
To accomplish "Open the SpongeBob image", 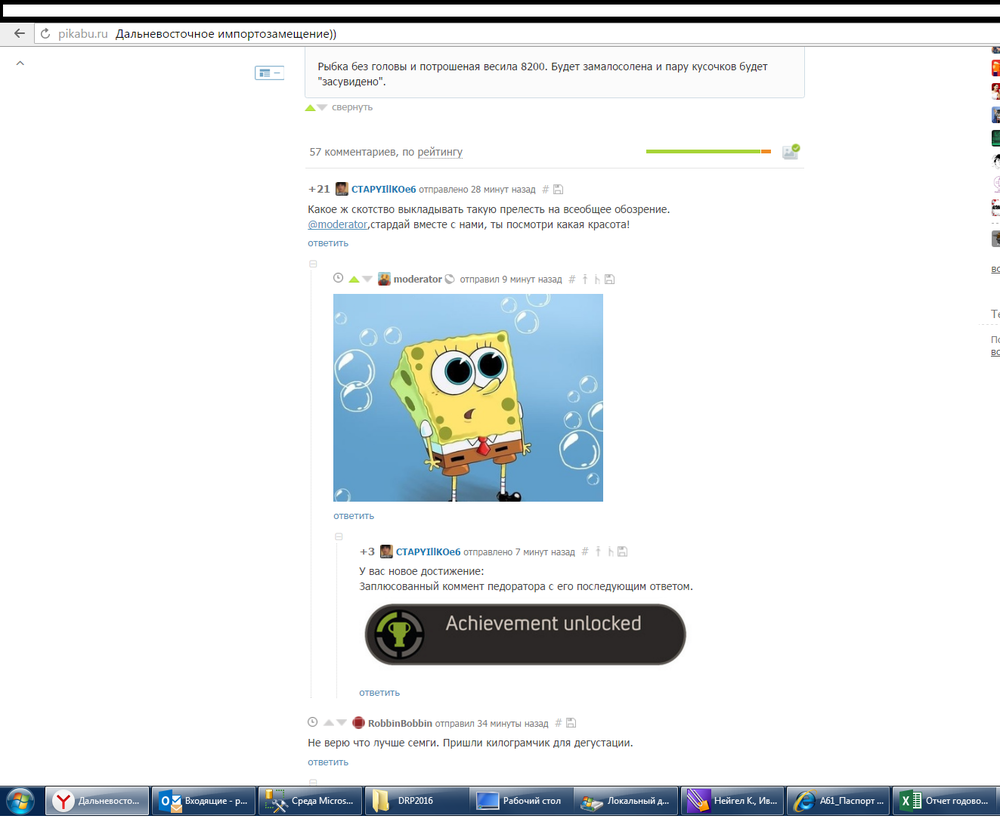I will tap(468, 397).
